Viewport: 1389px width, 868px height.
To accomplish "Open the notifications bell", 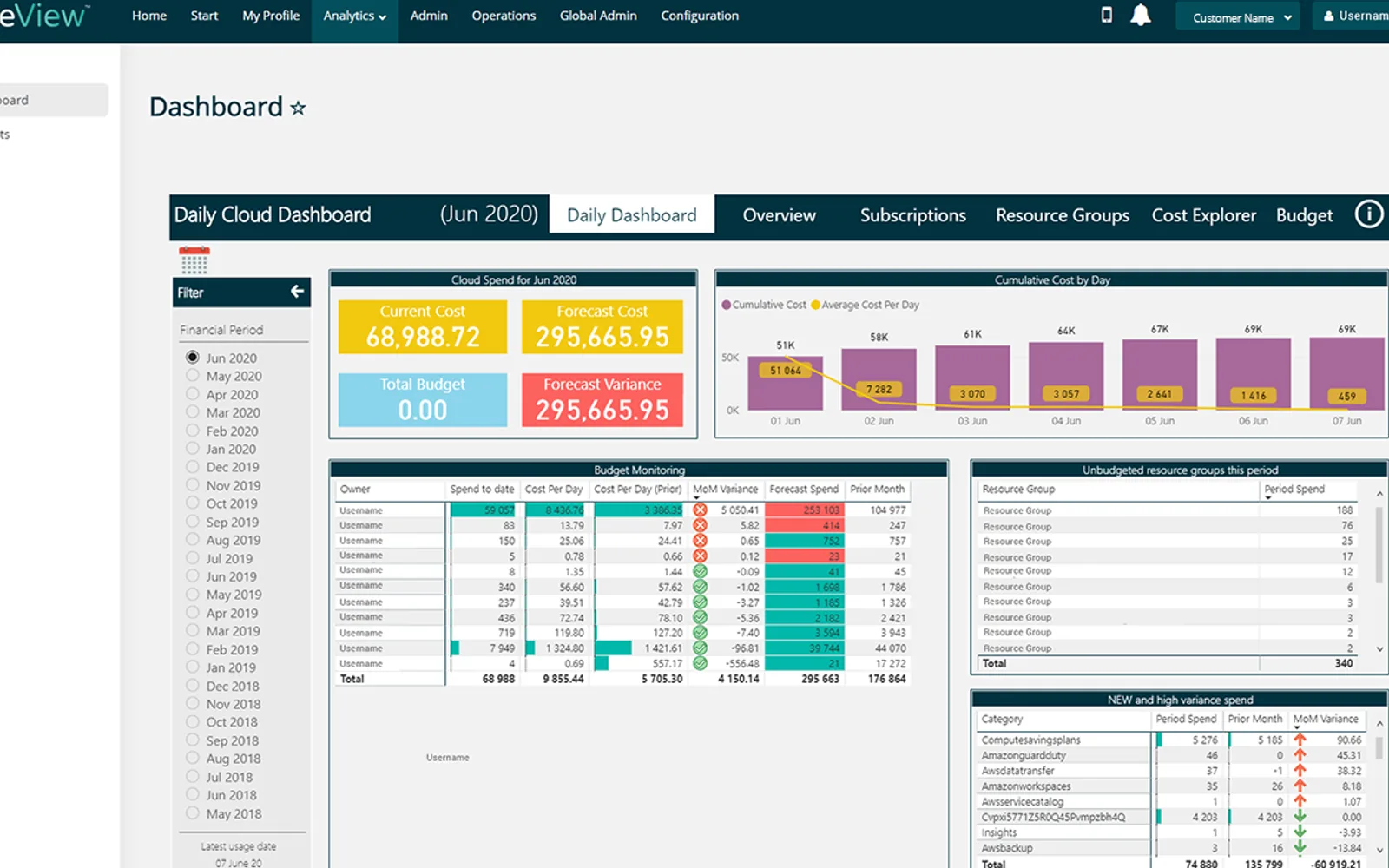I will (x=1141, y=15).
